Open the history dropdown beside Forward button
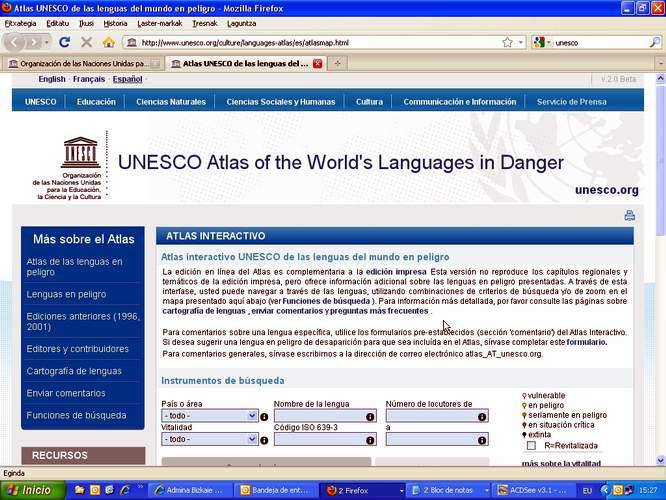 coord(46,42)
